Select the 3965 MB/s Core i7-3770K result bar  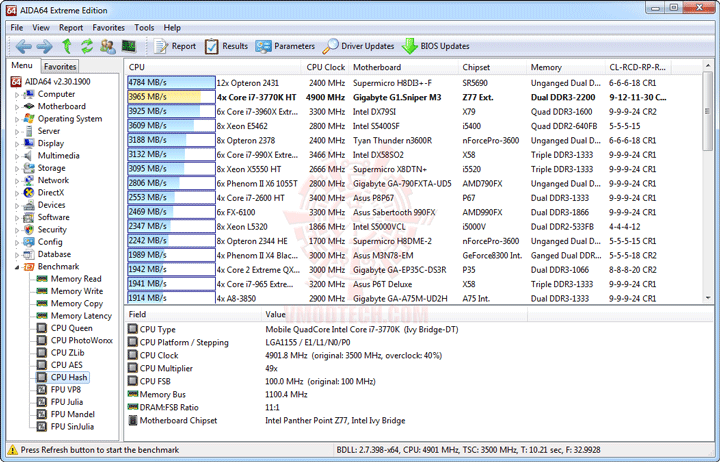tap(171, 97)
